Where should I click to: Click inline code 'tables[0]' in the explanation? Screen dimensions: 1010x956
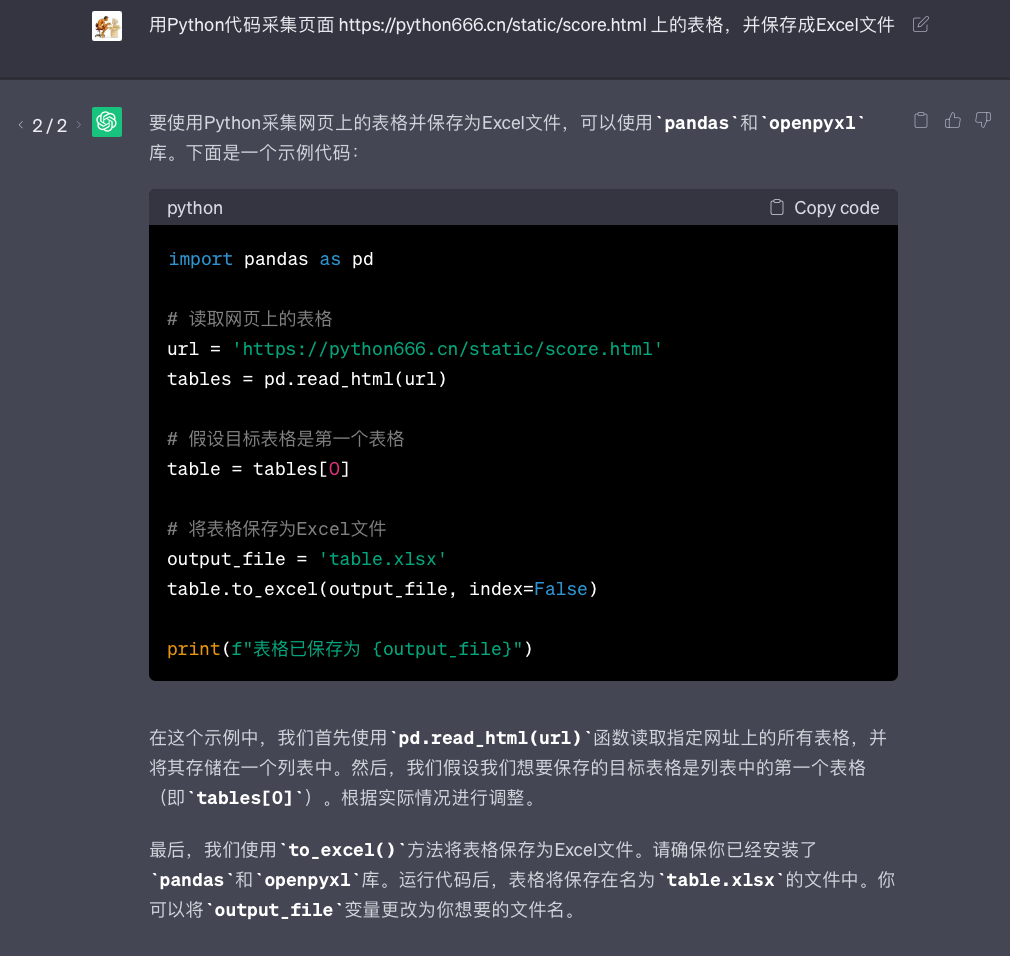click(244, 798)
